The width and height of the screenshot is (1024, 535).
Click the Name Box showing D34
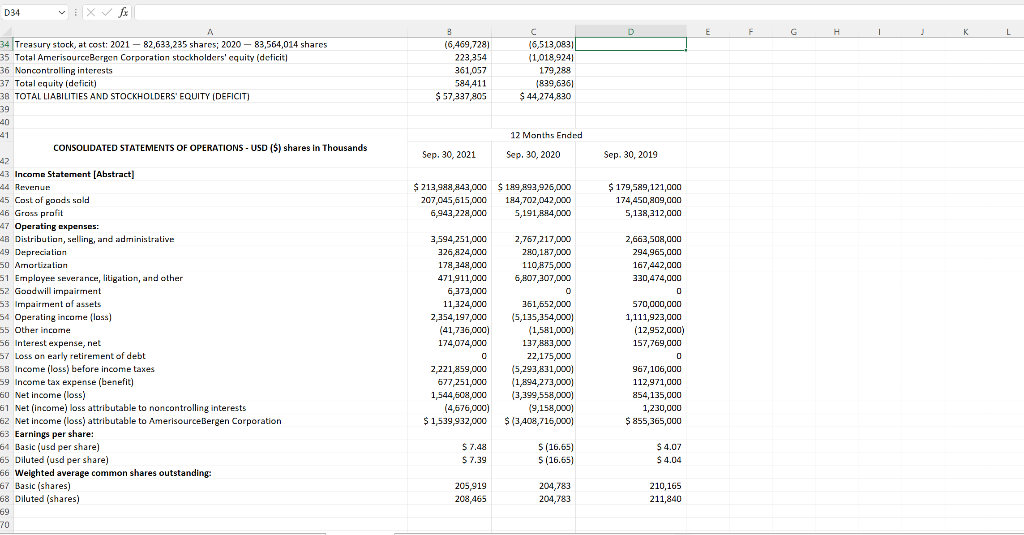[x=29, y=12]
